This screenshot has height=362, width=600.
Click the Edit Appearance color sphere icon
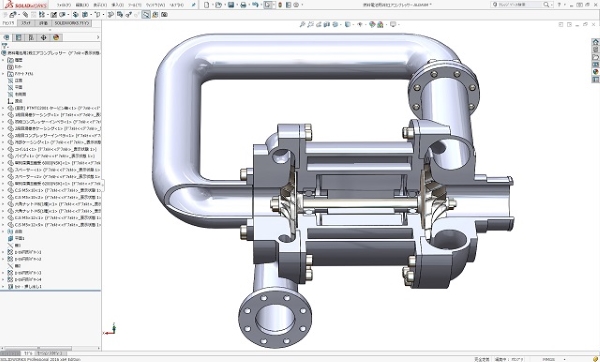372,24
